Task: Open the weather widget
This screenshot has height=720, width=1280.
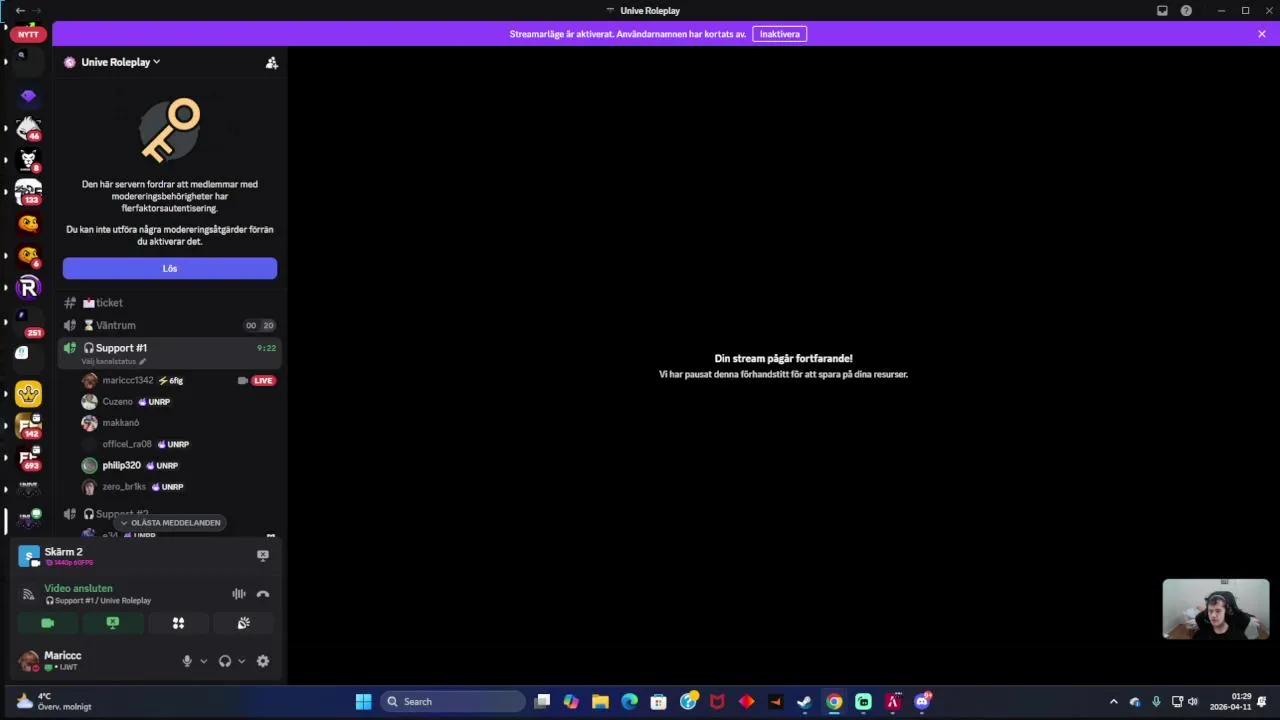Action: [x=54, y=701]
